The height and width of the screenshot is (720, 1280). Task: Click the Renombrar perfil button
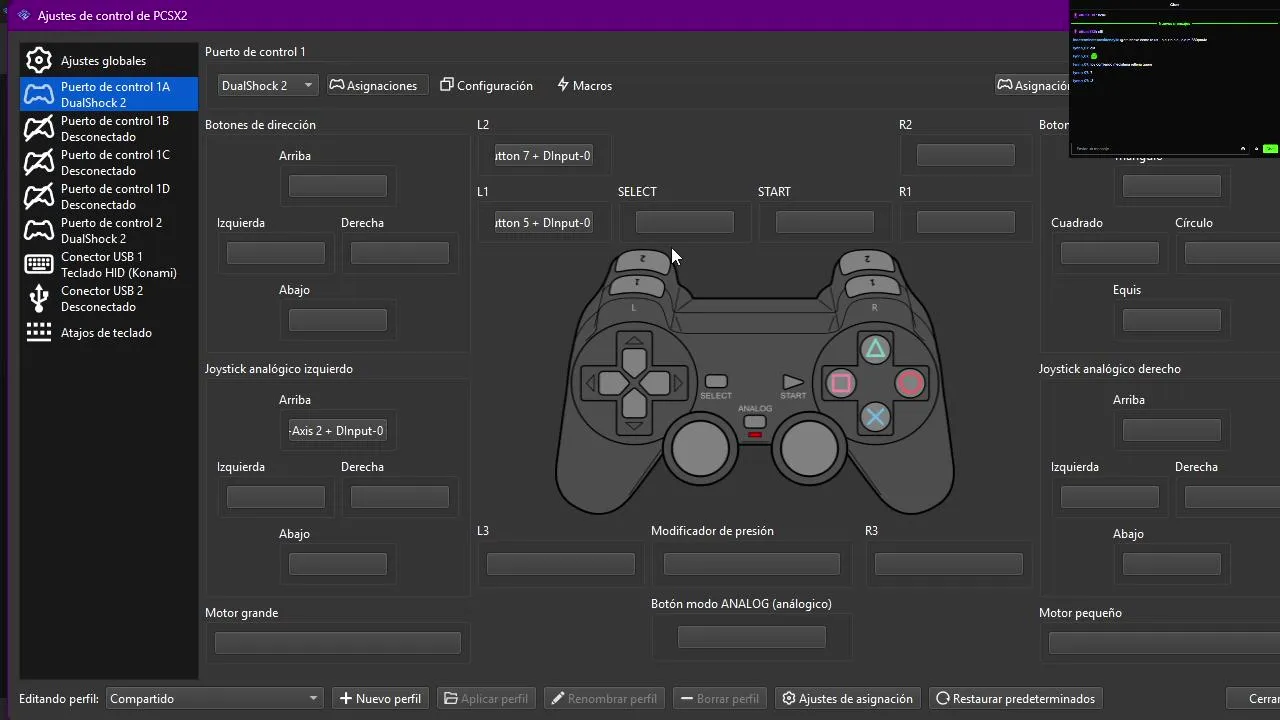tap(605, 699)
